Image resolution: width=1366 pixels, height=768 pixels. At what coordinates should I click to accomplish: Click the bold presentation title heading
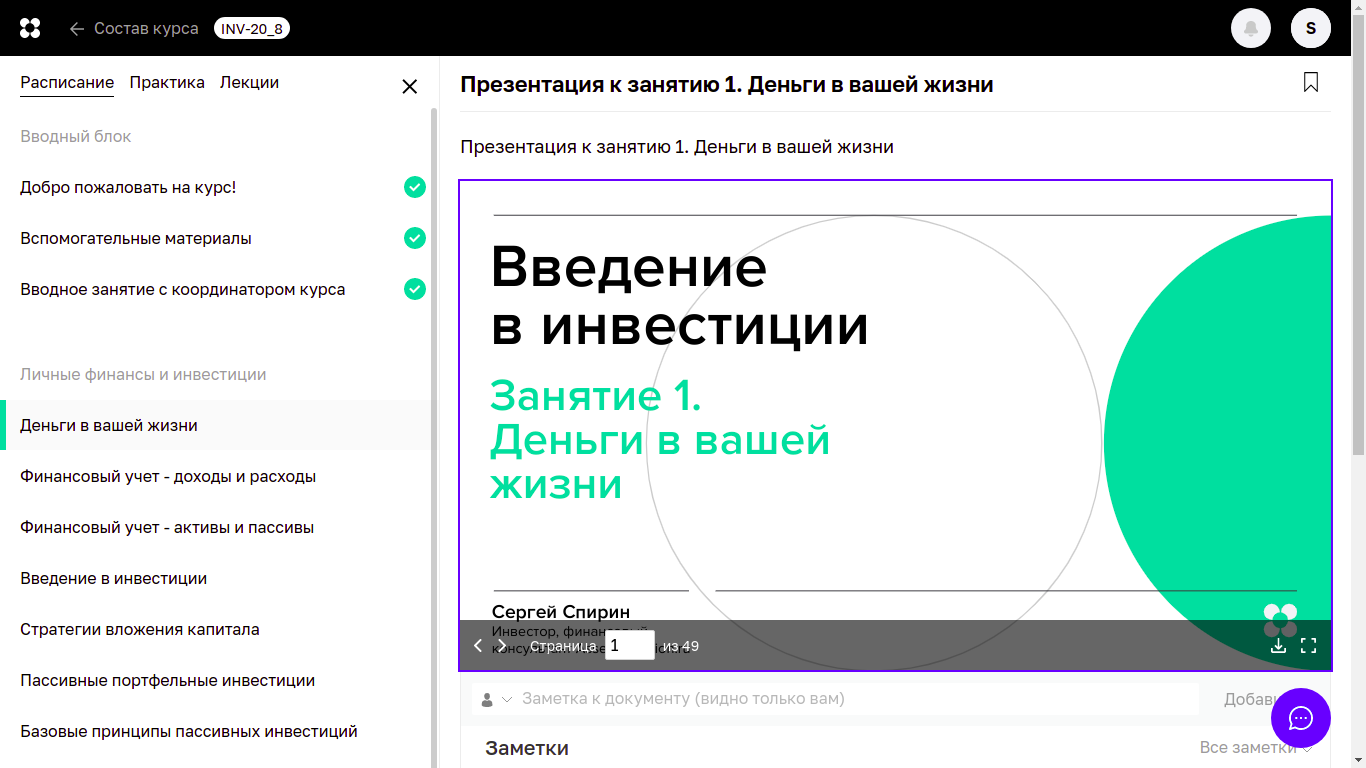pos(727,84)
